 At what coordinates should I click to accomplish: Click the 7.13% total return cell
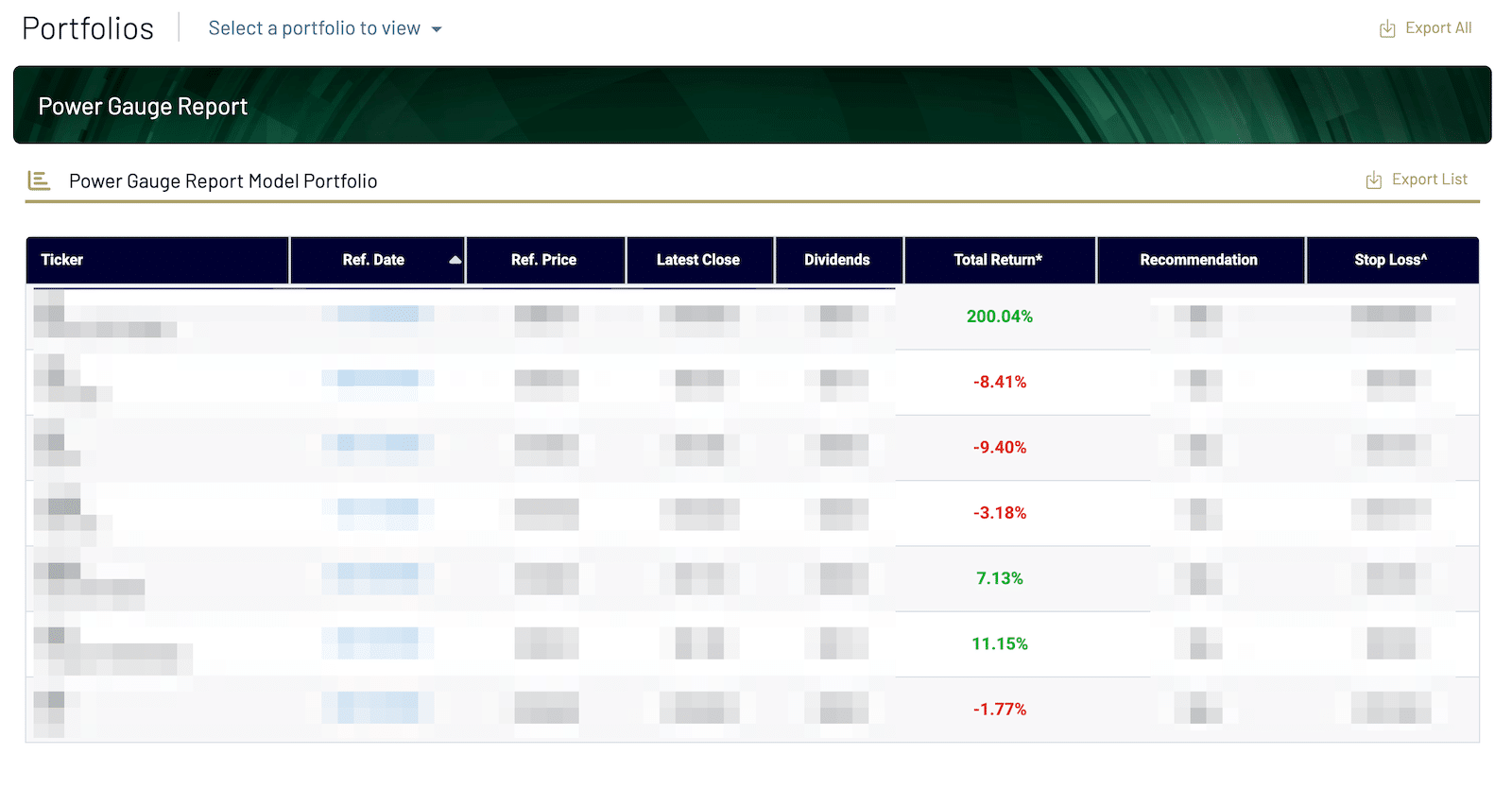click(x=999, y=578)
